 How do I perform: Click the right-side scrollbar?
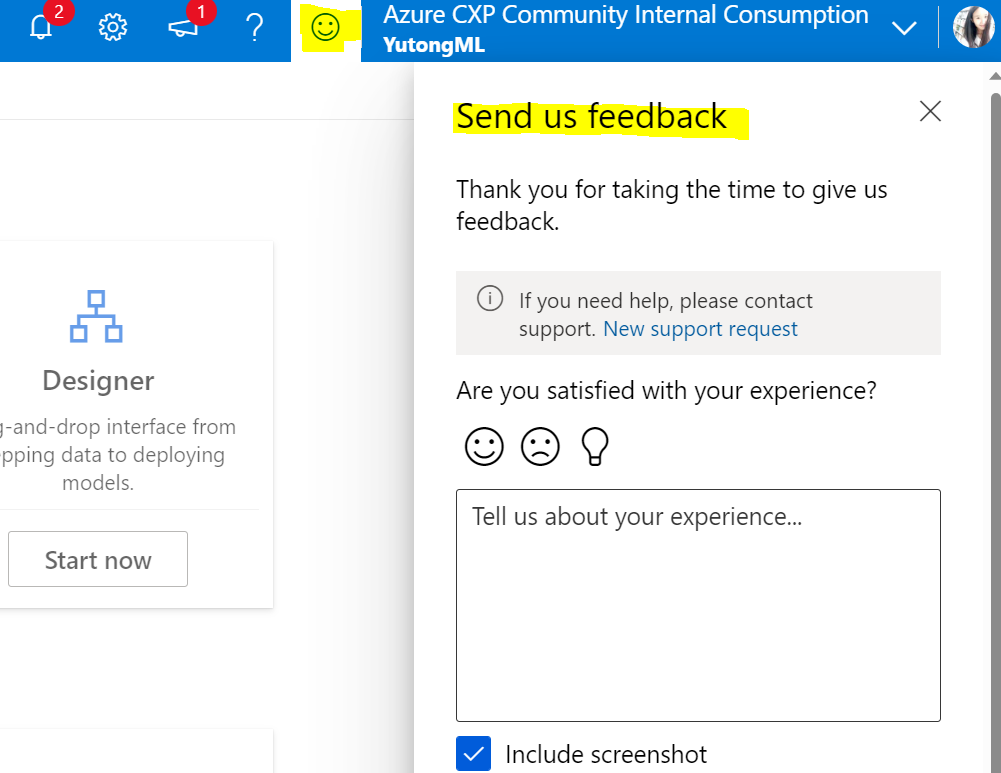pos(992,400)
